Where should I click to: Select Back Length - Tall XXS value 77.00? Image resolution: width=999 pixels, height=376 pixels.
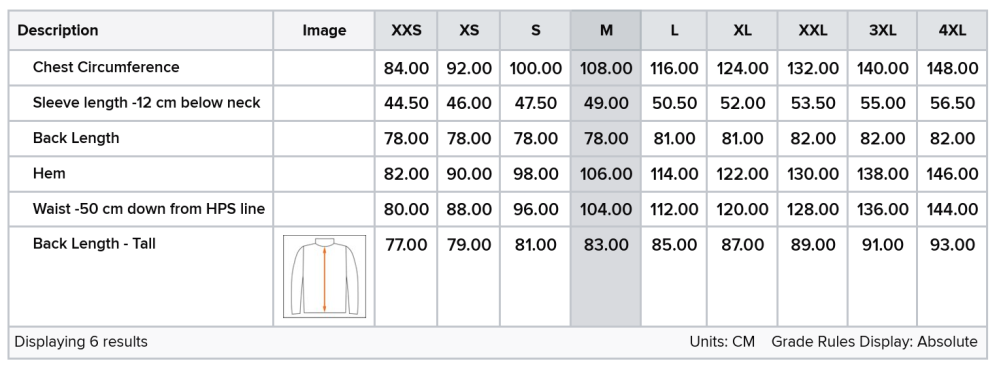[x=406, y=245]
